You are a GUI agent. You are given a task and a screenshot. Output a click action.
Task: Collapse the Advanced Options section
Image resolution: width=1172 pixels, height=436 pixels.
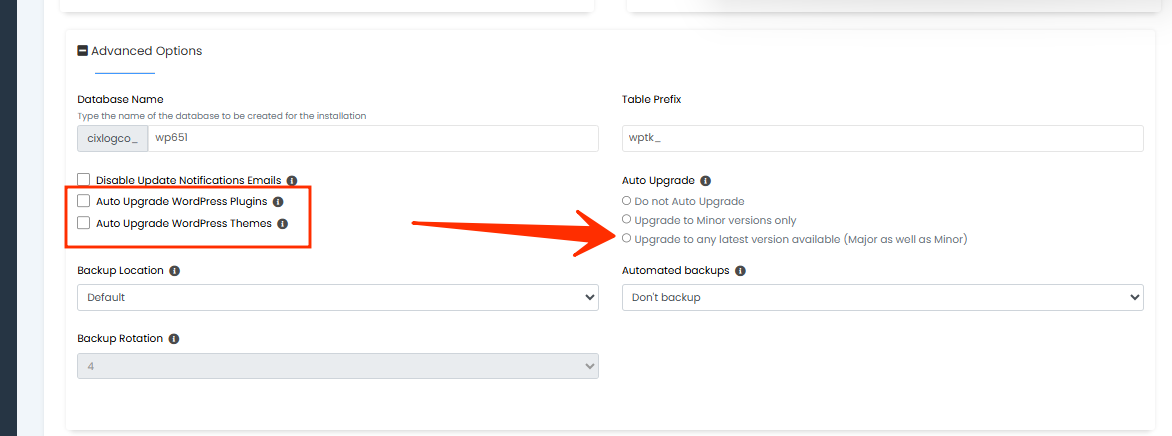83,51
